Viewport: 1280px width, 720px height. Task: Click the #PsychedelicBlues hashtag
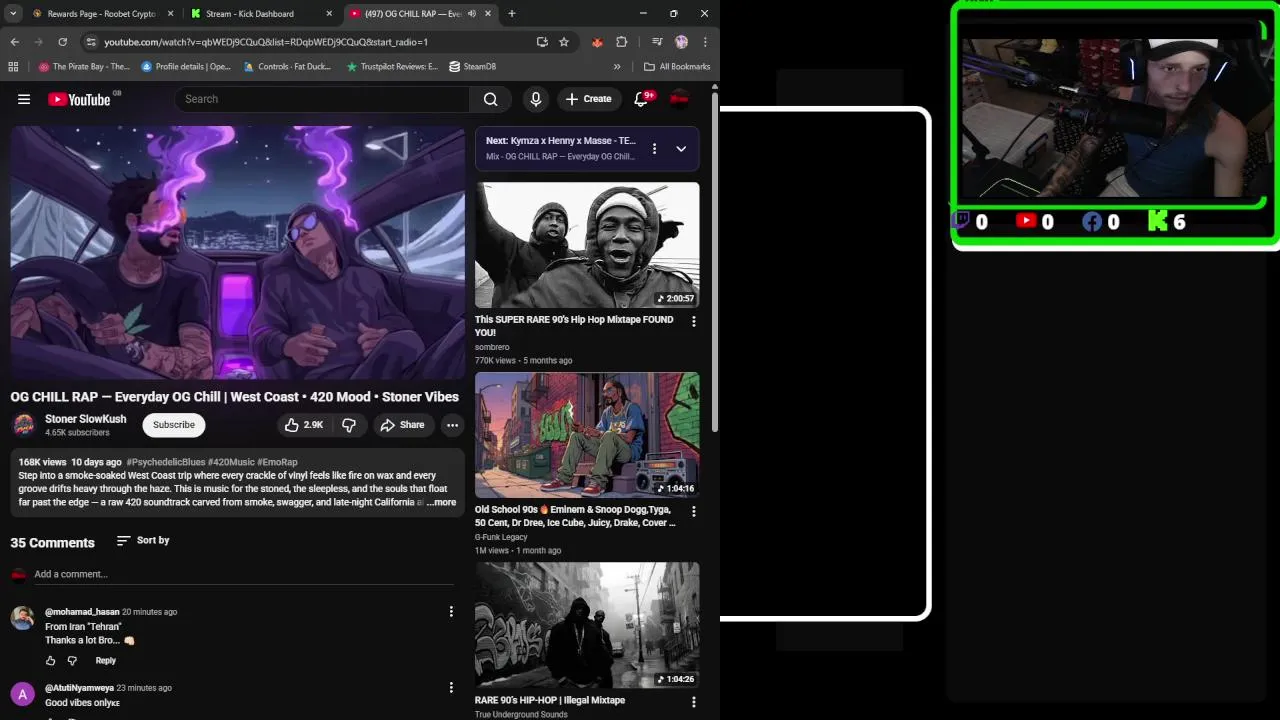(x=165, y=462)
